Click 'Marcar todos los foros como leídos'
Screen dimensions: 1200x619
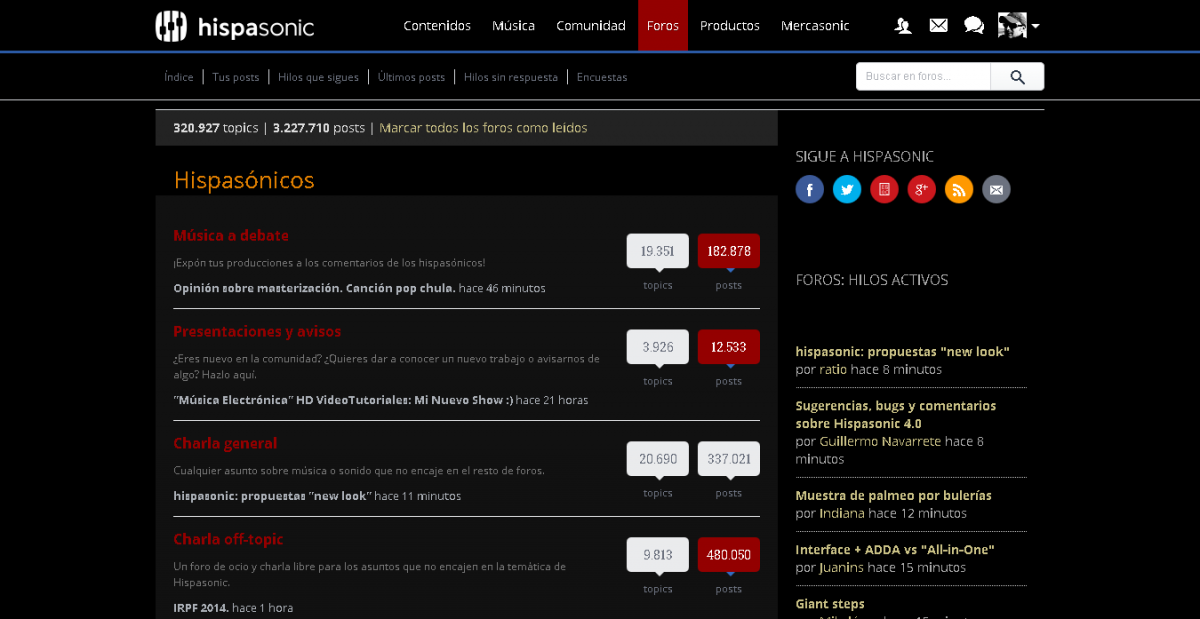tap(483, 128)
